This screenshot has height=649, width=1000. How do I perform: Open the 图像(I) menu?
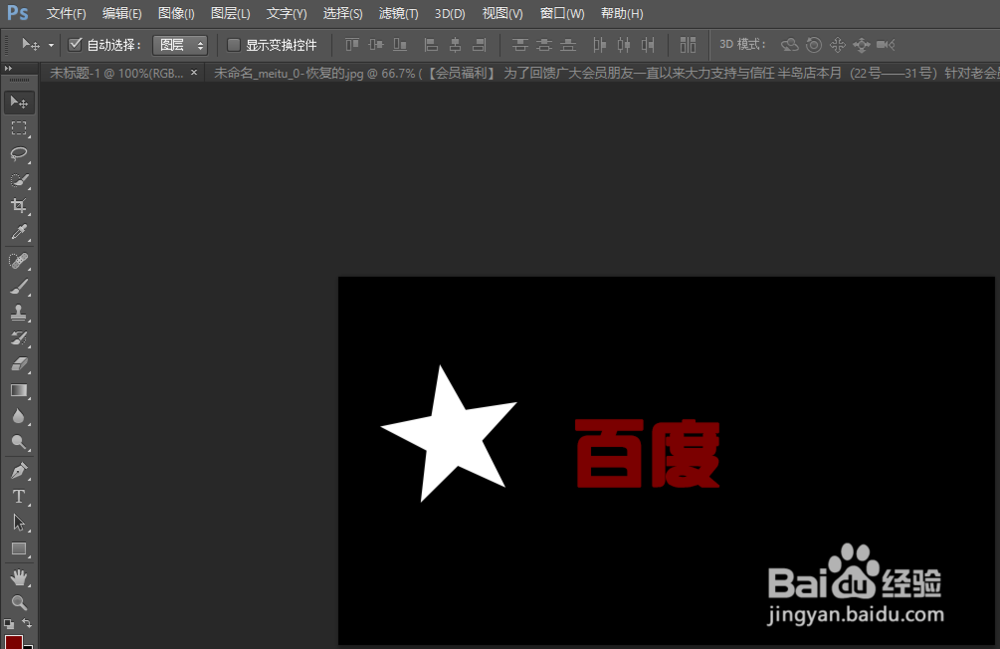(176, 13)
